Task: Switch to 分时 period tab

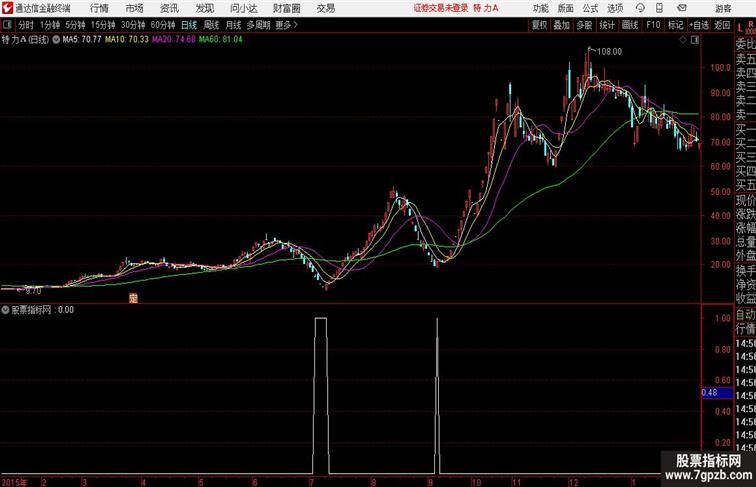Action: [x=26, y=25]
